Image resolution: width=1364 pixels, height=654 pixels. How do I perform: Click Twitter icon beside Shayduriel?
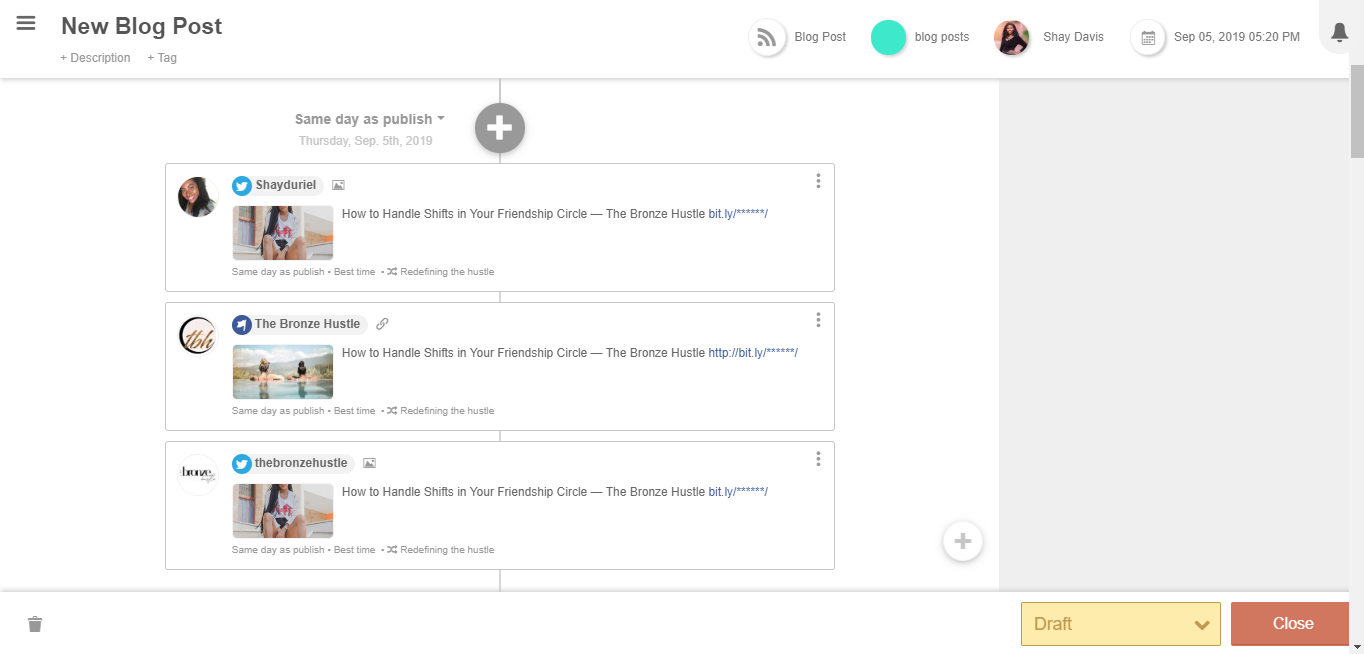pyautogui.click(x=242, y=185)
